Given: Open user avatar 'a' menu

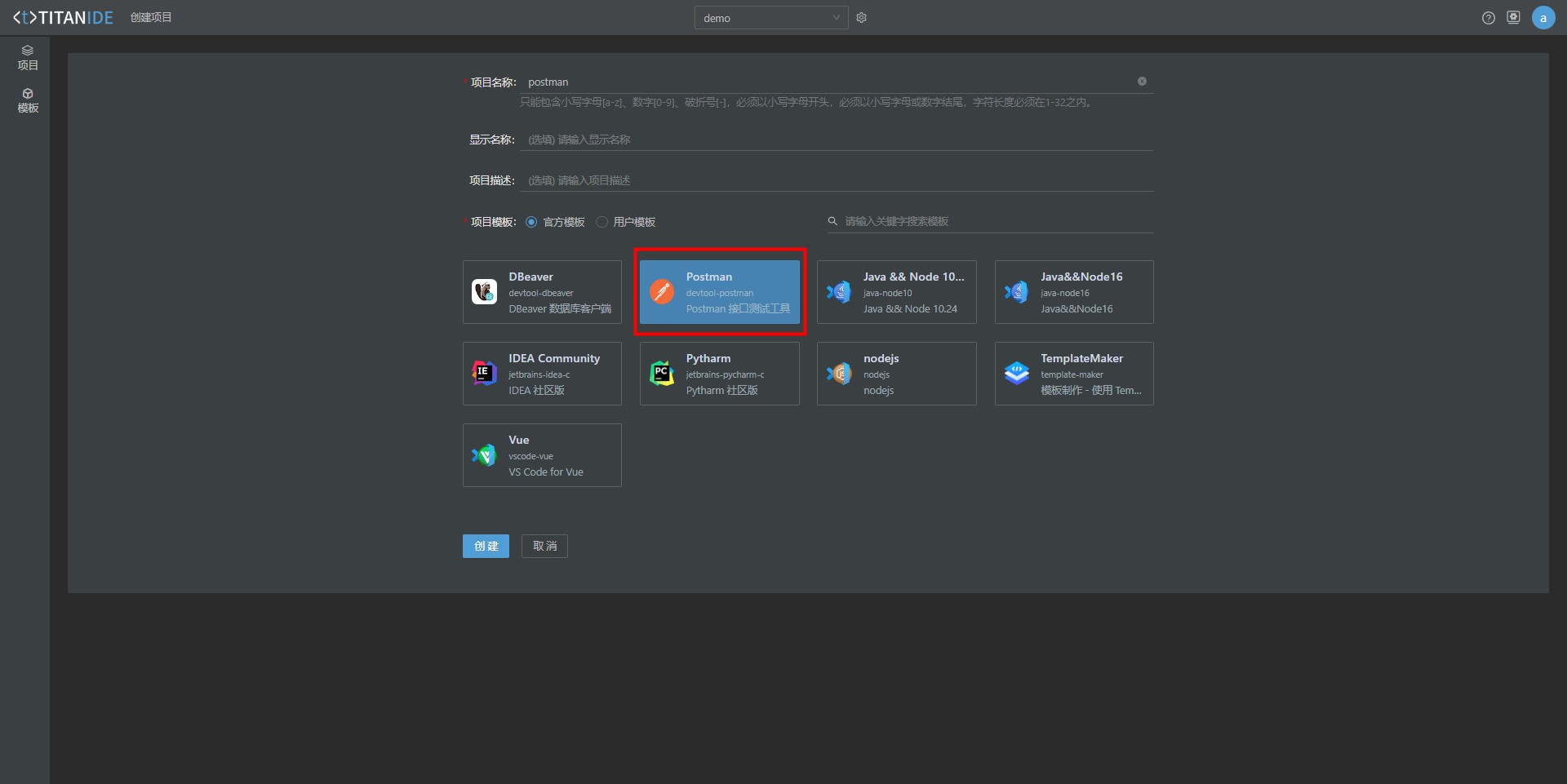Looking at the screenshot, I should pos(1543,18).
